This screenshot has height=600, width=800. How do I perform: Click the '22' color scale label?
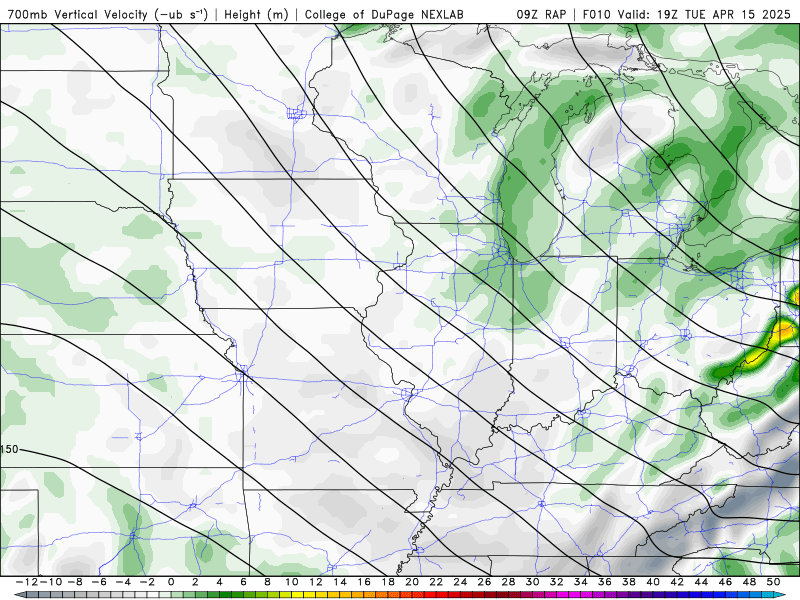(436, 582)
